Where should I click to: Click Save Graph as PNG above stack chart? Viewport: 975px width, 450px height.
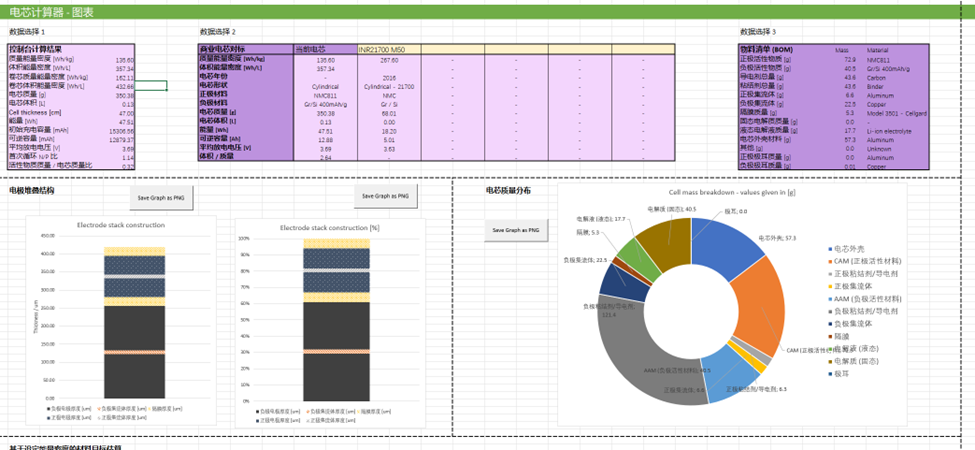(161, 198)
